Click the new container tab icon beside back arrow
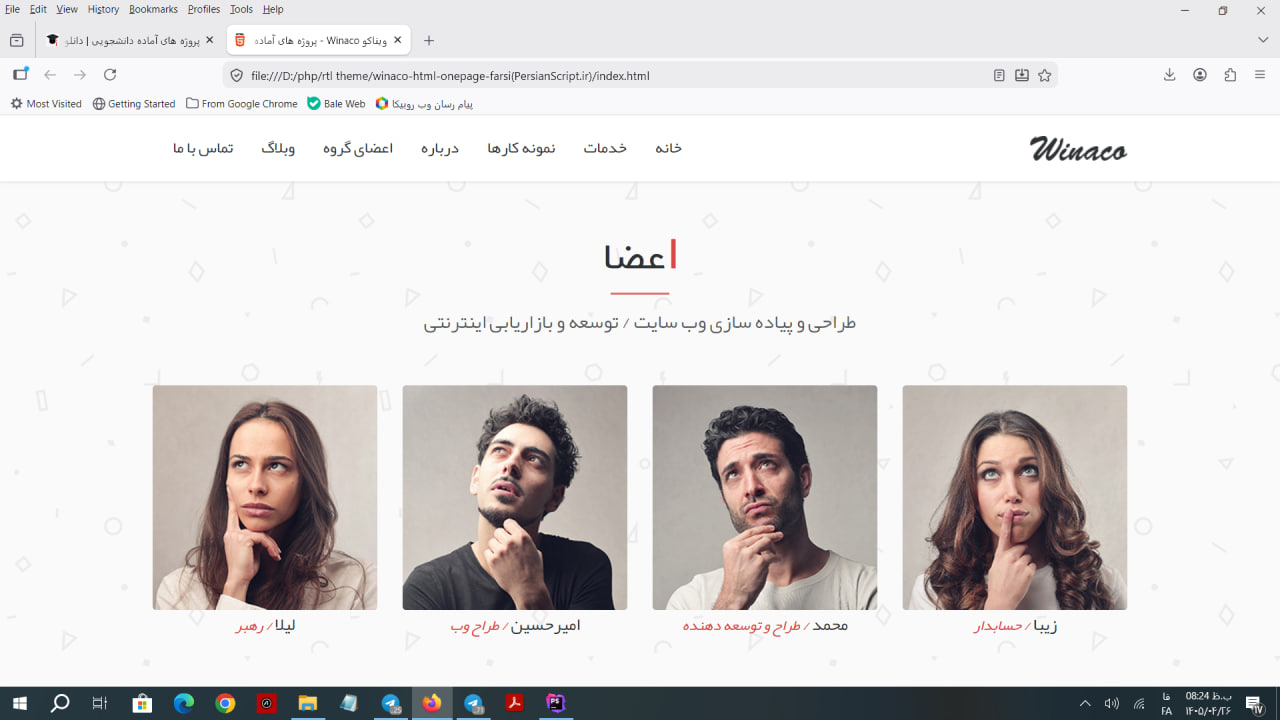Screen dimensions: 1280x720 (x=20, y=74)
